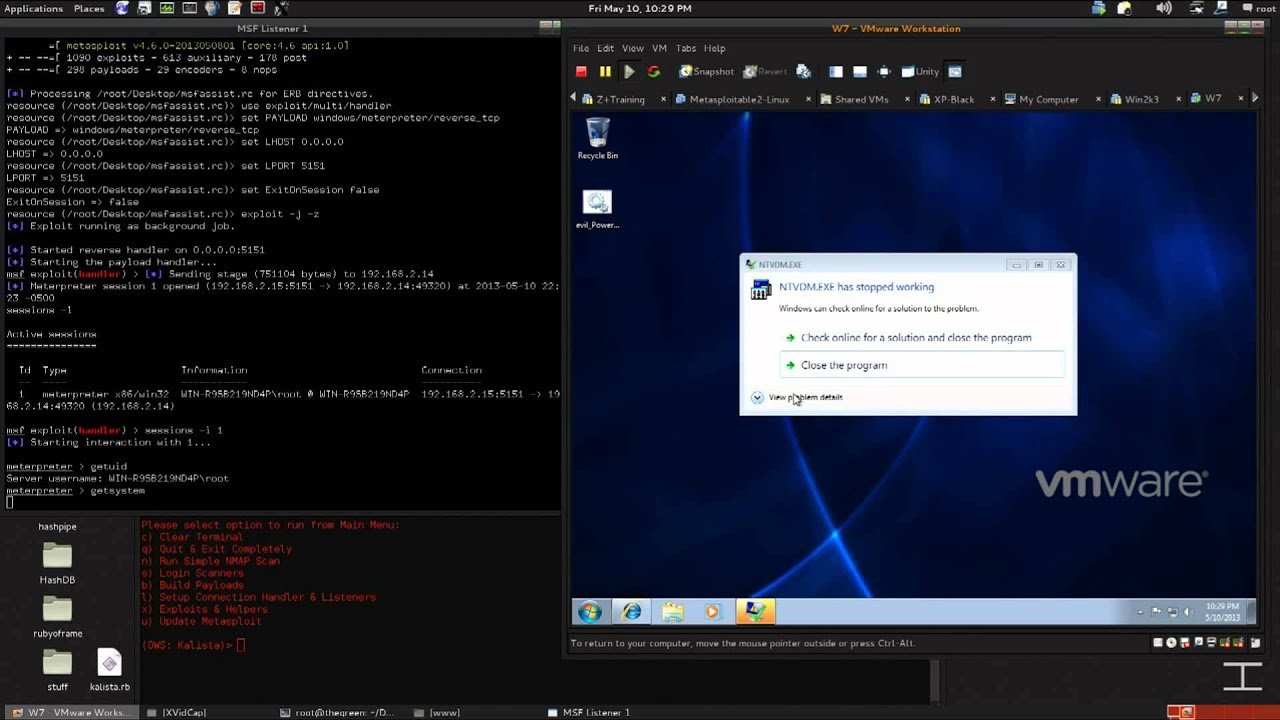Close the Metasploitable2-Linux tab
1280x720 pixels.
click(x=807, y=99)
